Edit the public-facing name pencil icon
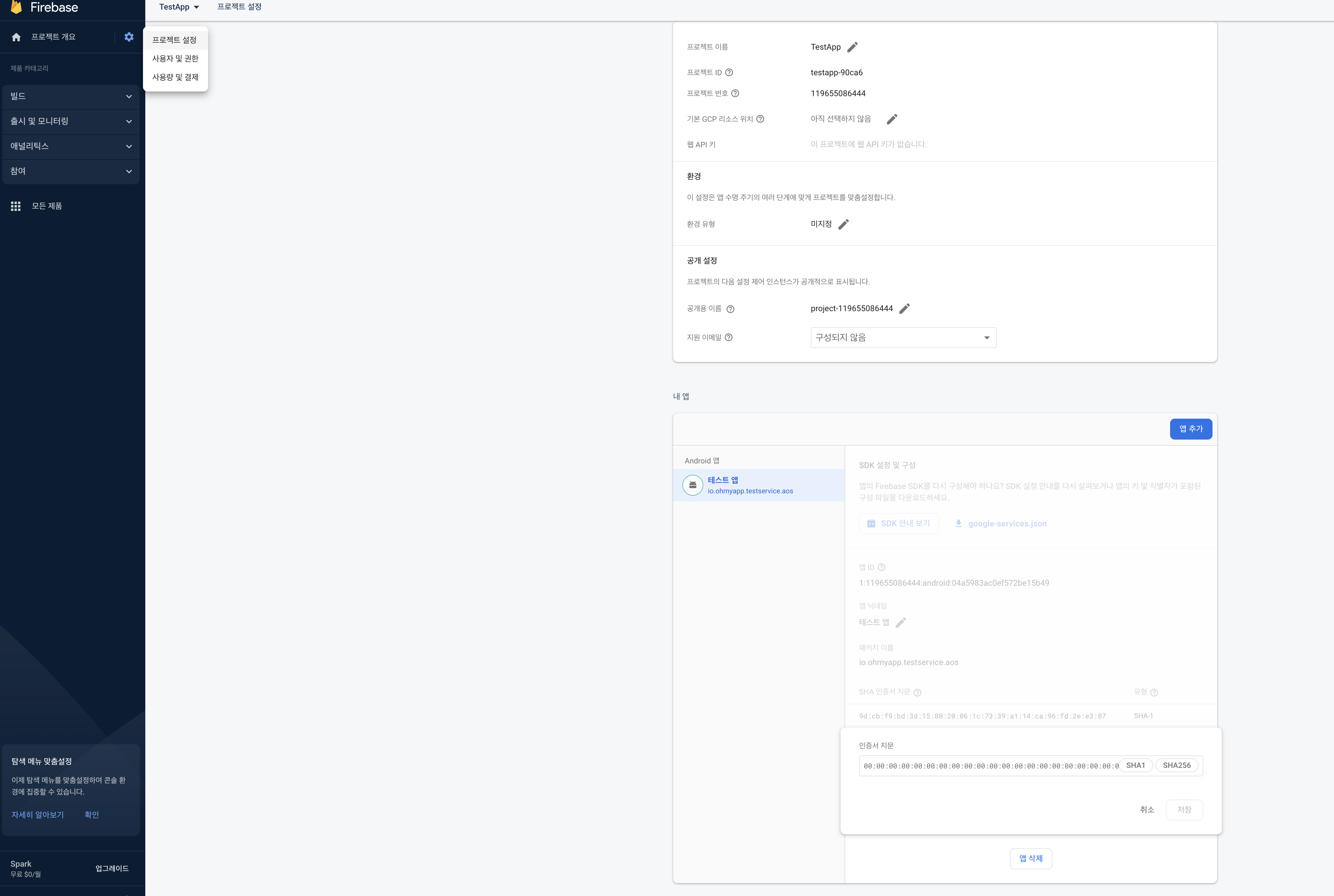Screen dimensions: 1334x896 (x=904, y=309)
